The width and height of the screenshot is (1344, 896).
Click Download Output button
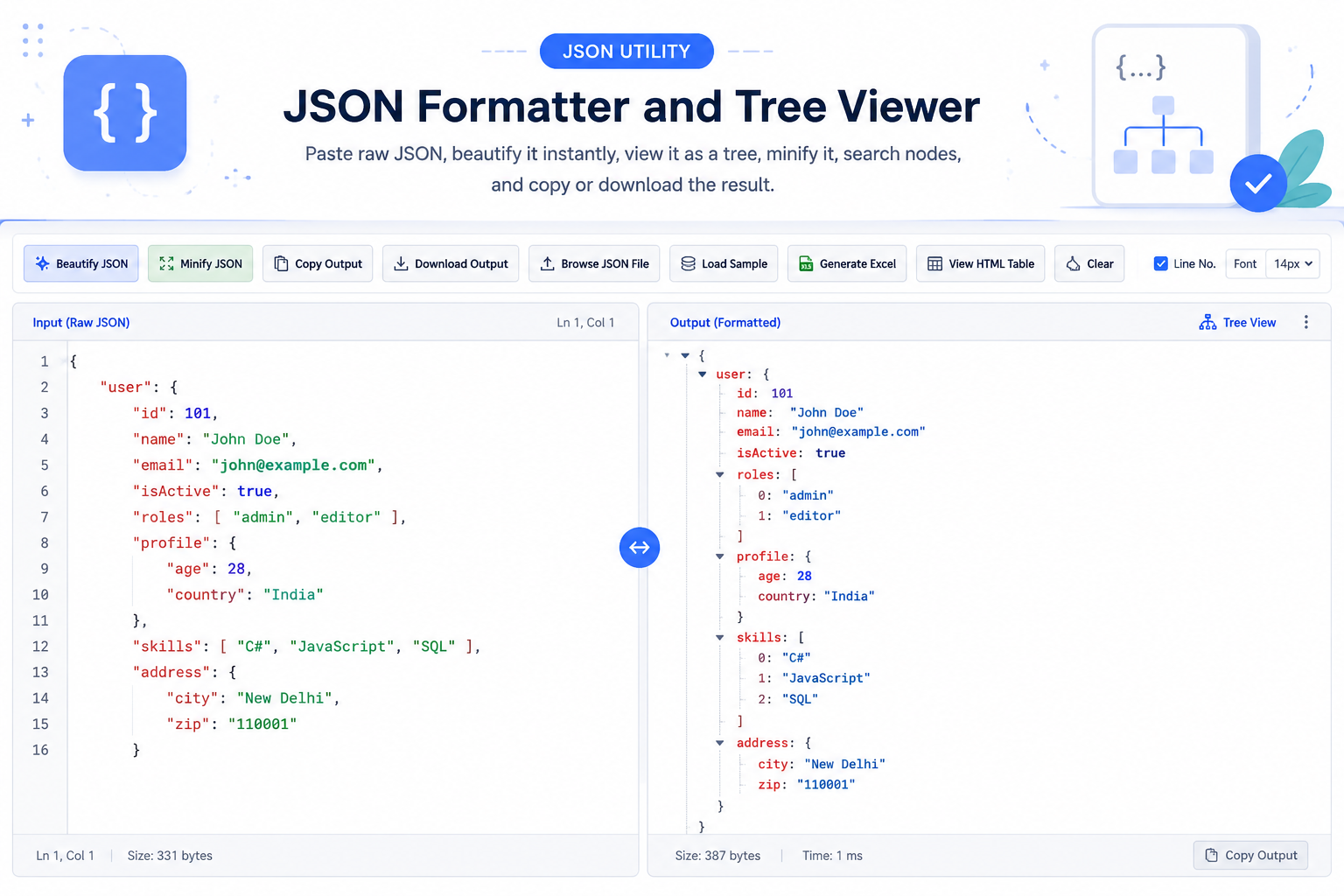[451, 263]
